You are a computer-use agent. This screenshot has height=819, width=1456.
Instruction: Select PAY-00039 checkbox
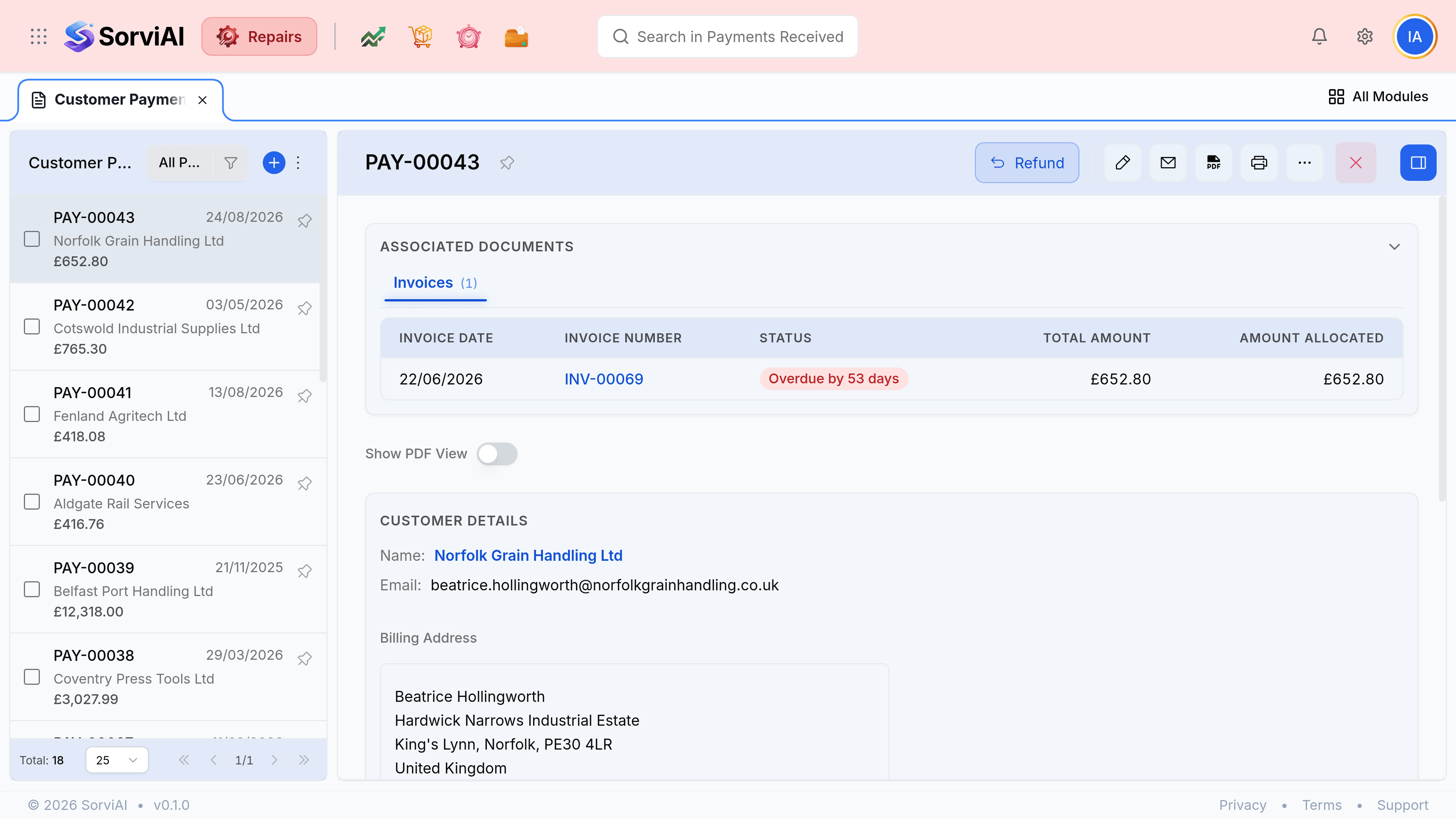(x=32, y=590)
